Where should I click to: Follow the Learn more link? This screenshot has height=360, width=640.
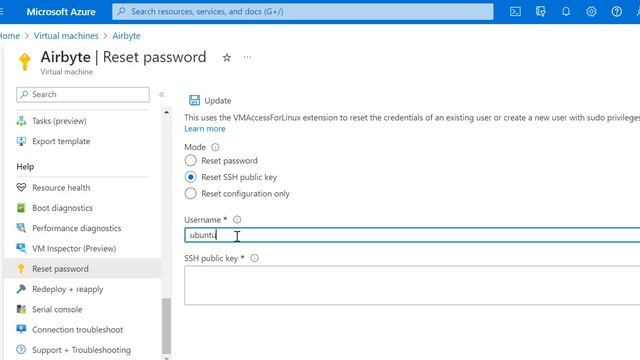204,129
